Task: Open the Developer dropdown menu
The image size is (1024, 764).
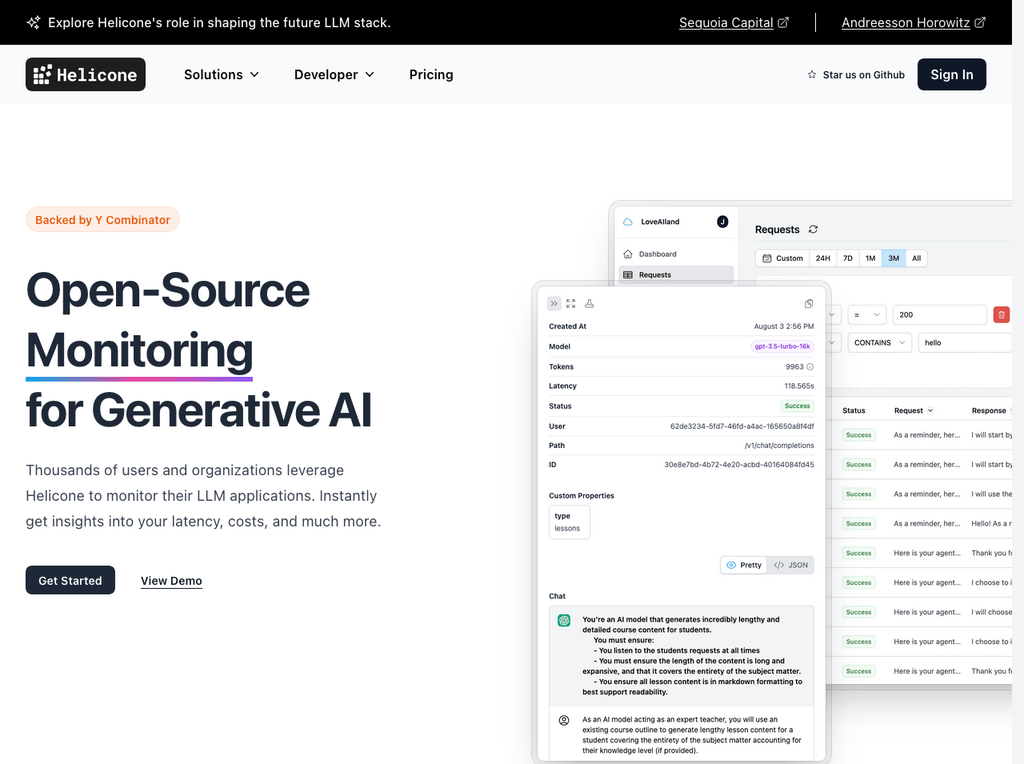Action: click(x=334, y=75)
